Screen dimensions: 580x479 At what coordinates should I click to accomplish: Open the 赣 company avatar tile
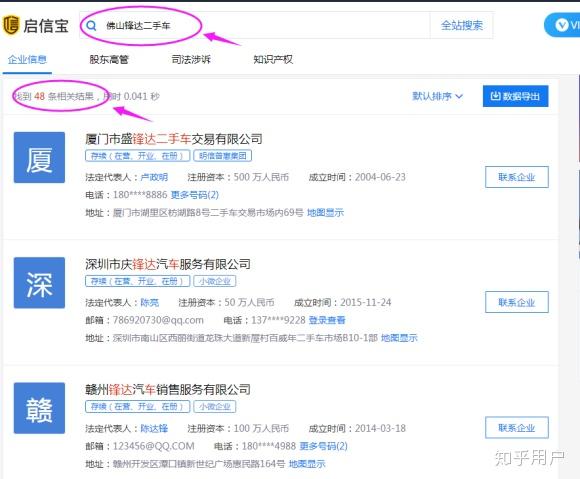click(39, 408)
